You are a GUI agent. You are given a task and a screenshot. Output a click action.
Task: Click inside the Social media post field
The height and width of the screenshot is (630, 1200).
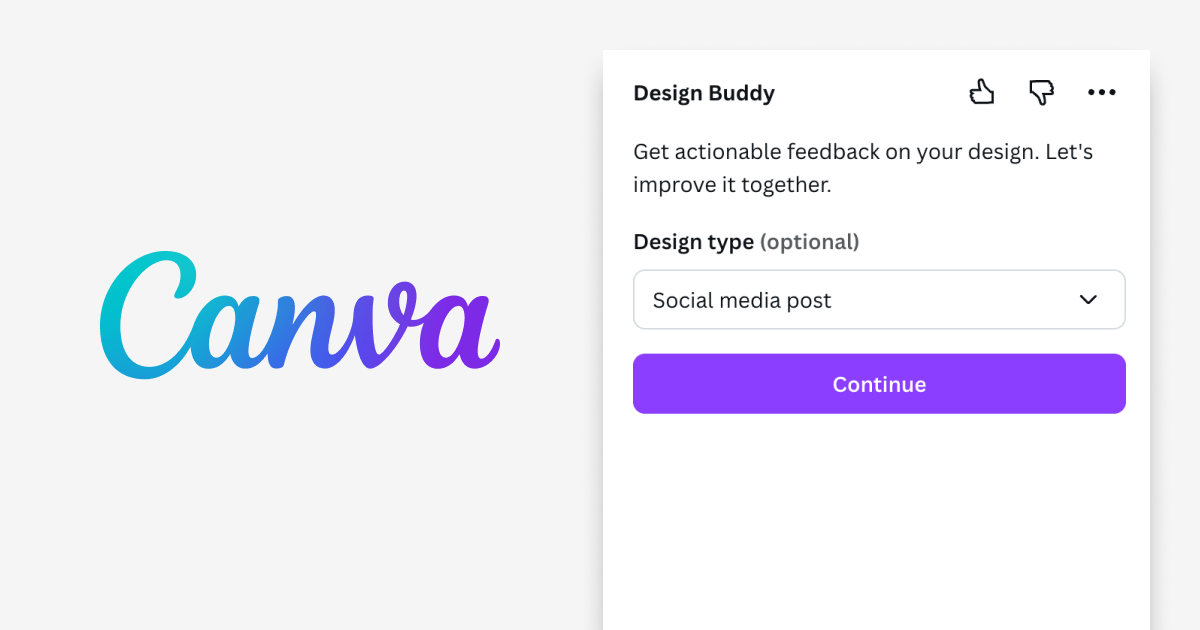879,299
